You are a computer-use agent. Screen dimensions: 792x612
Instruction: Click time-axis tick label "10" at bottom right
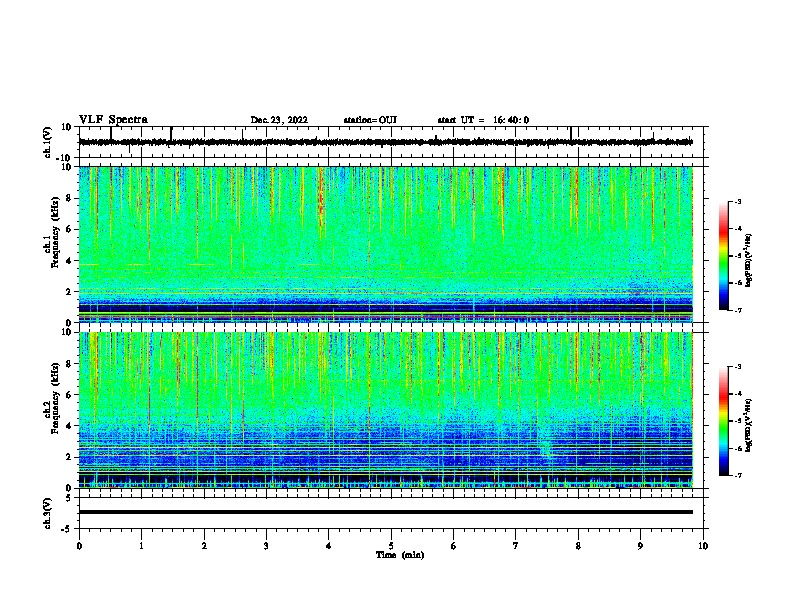click(703, 546)
